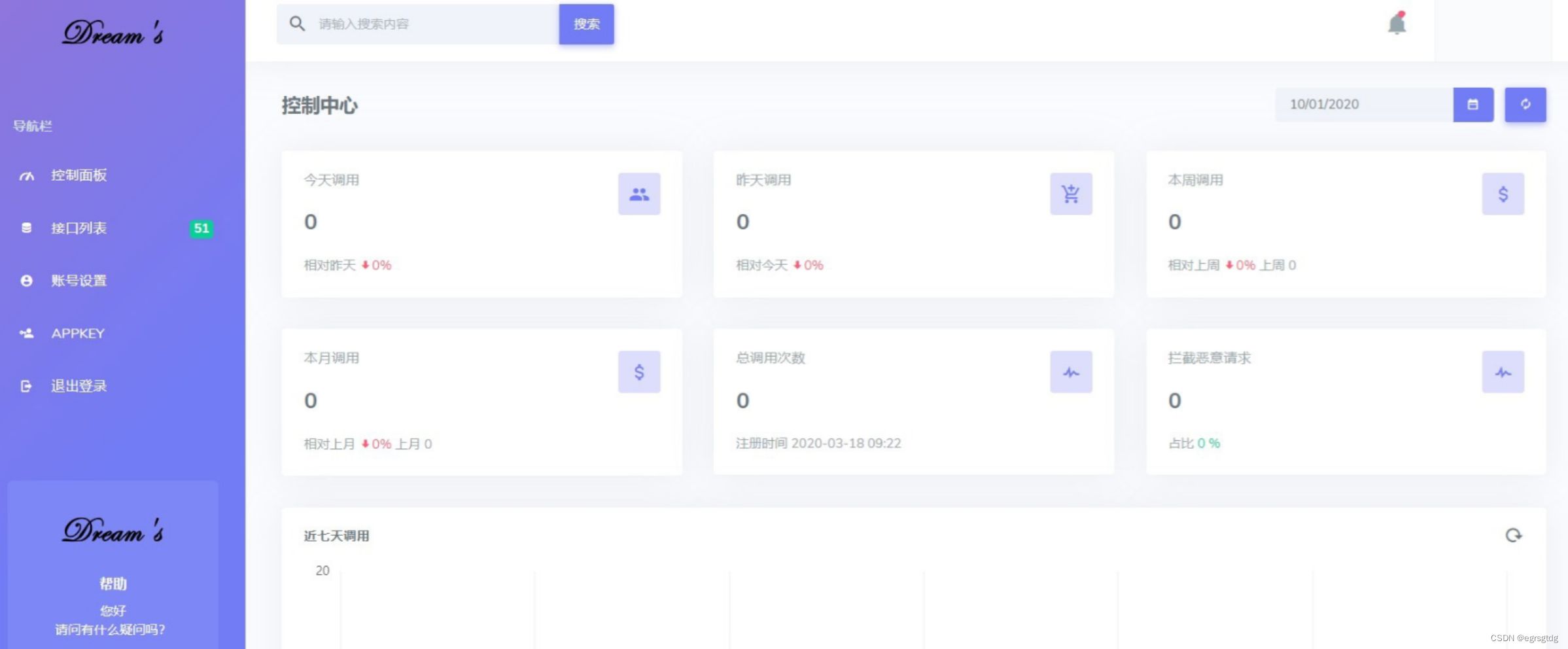Image resolution: width=1568 pixels, height=649 pixels.
Task: Click the dollar icon on 本周调用 card
Action: (x=1503, y=193)
